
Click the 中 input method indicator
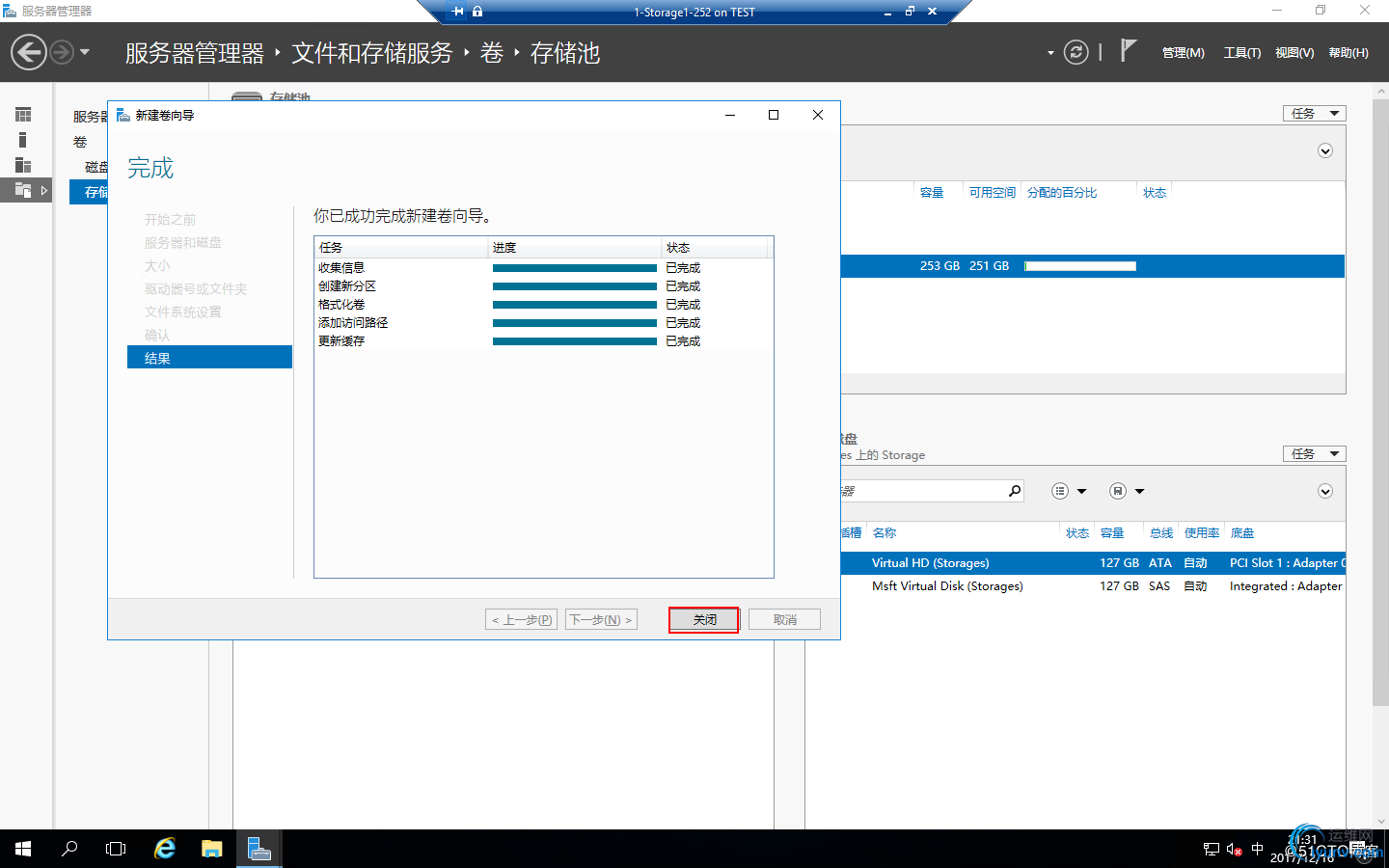coord(1257,849)
